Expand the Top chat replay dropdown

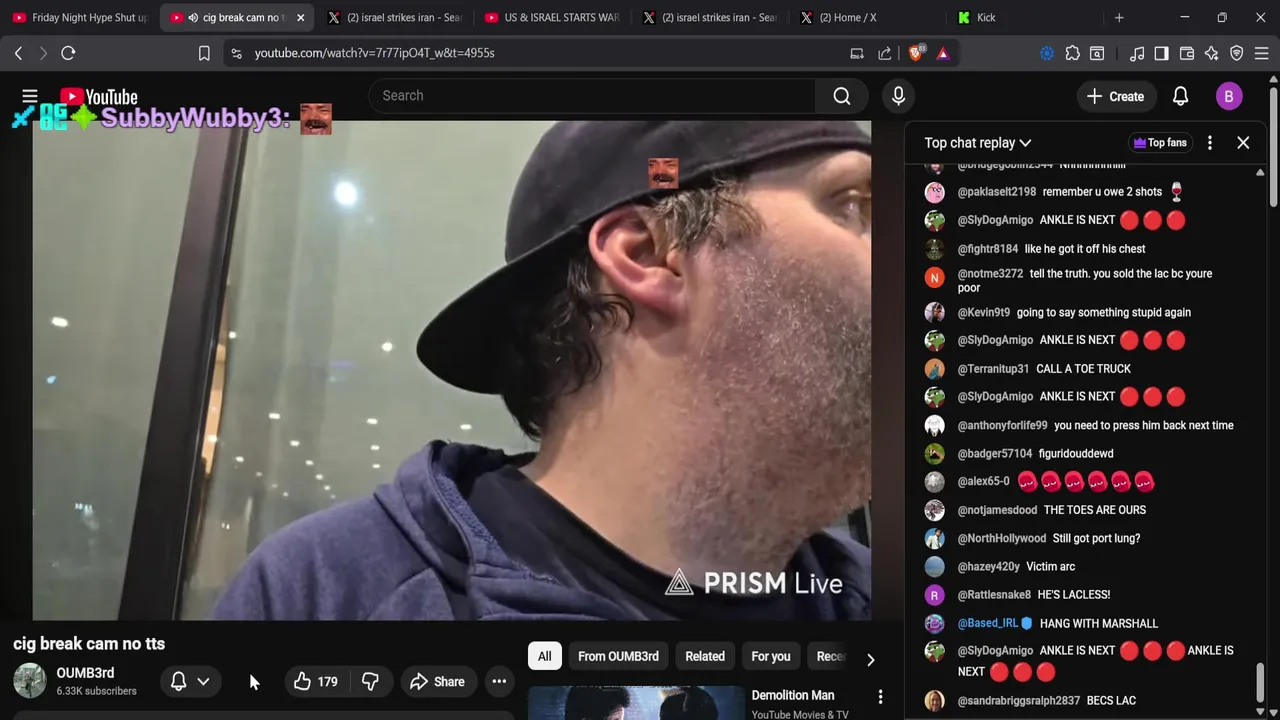click(x=977, y=143)
